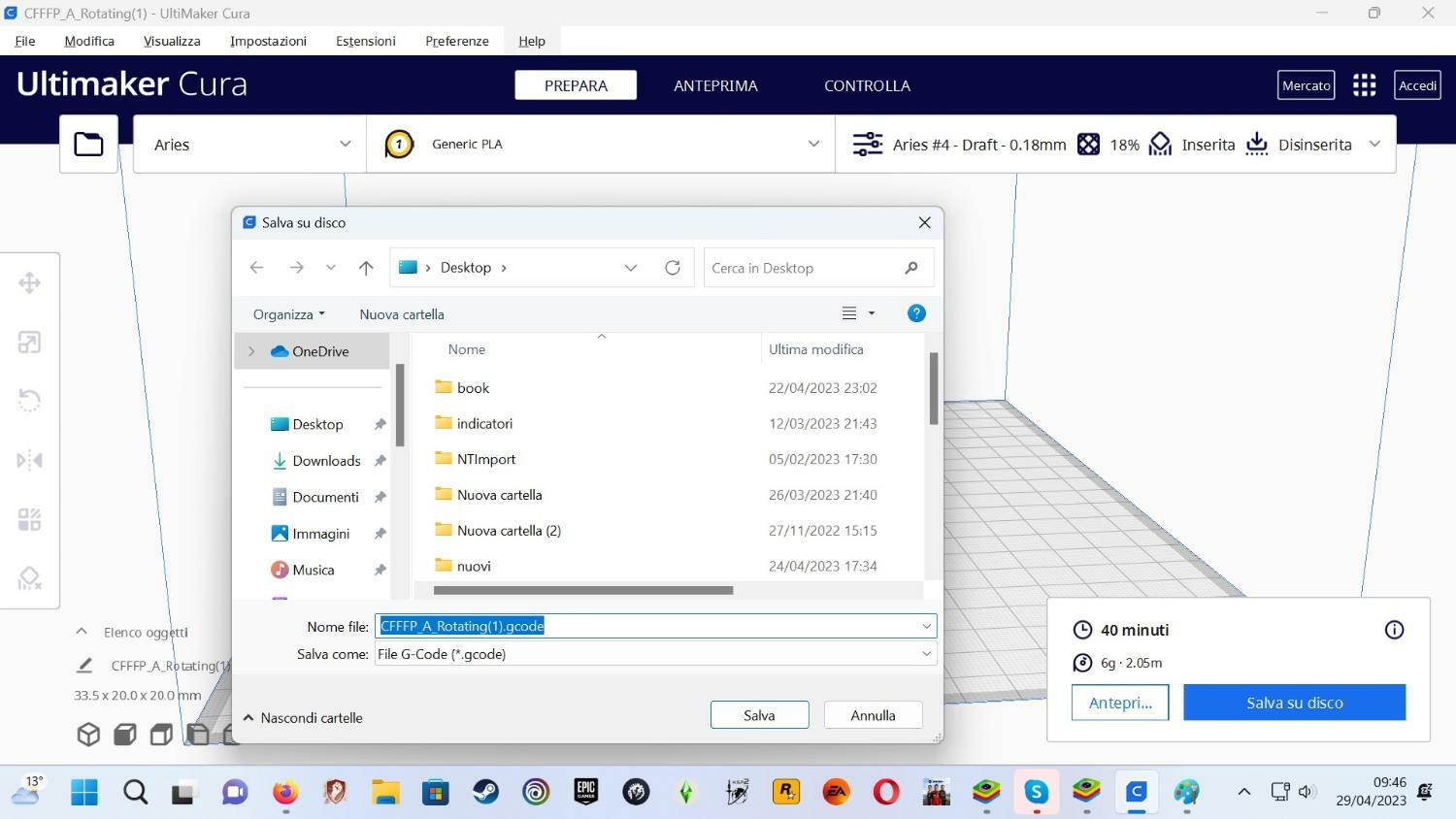Image resolution: width=1456 pixels, height=819 pixels.
Task: Open address bar history dropdown
Action: pos(630,268)
